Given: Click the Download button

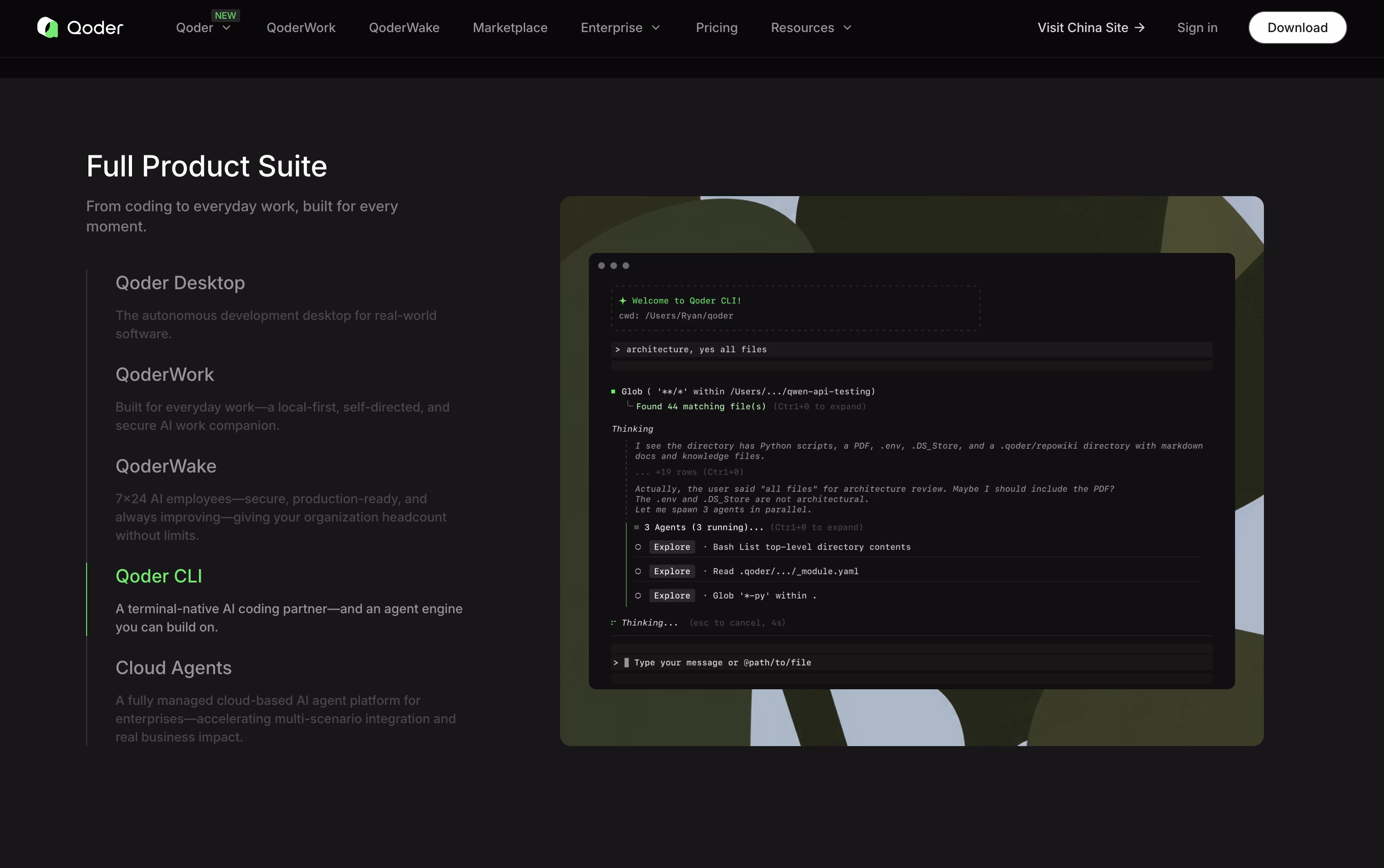Looking at the screenshot, I should tap(1297, 27).
